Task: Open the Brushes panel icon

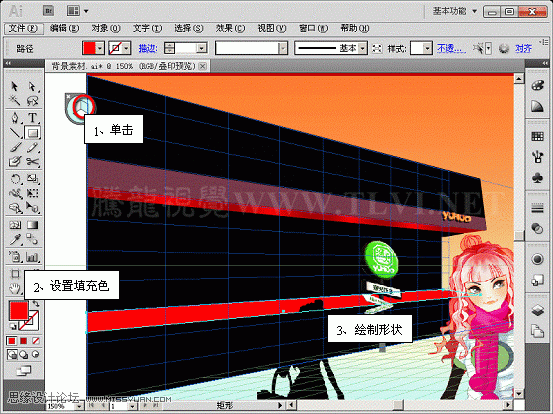Action: coord(537,157)
